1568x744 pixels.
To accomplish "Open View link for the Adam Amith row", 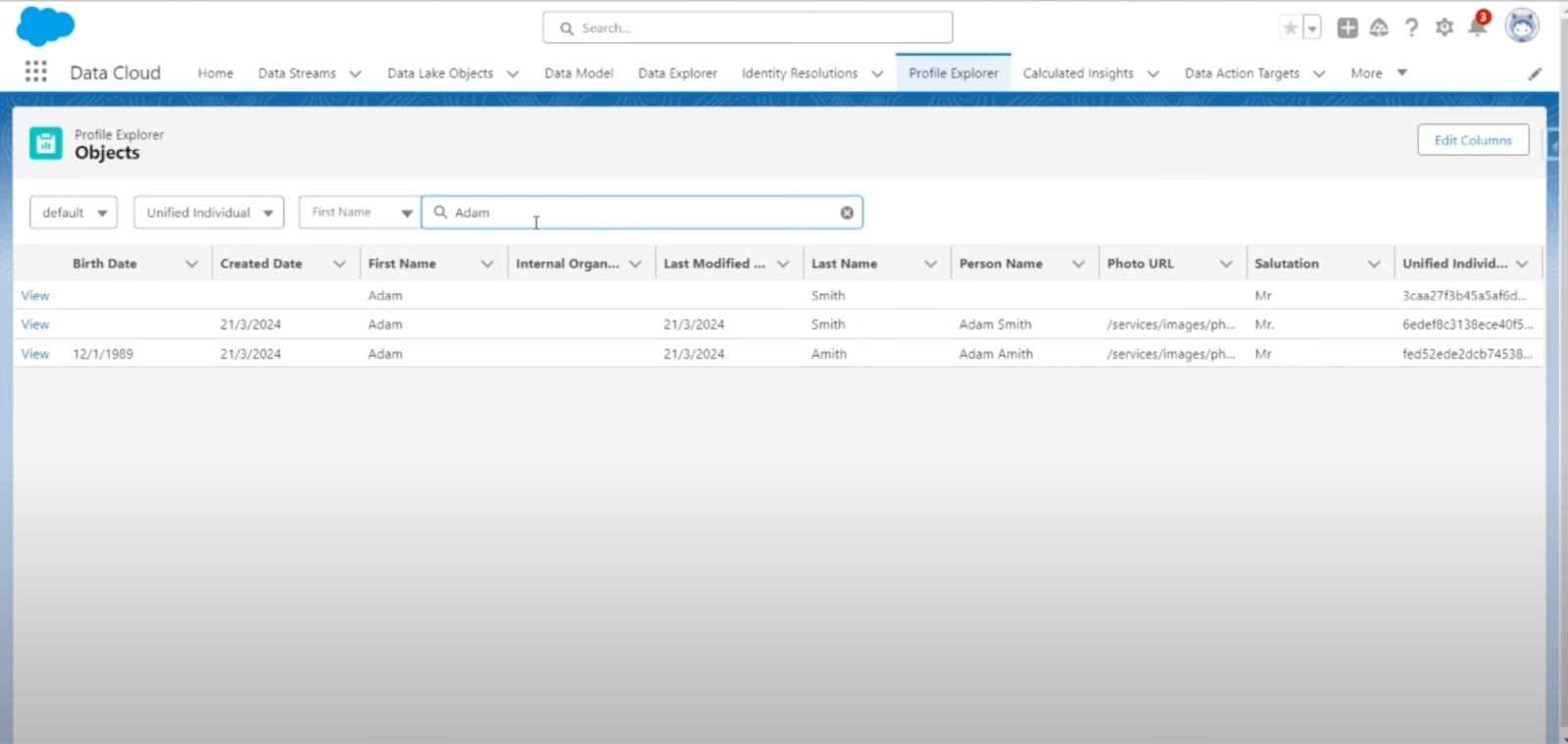I will click(x=35, y=354).
